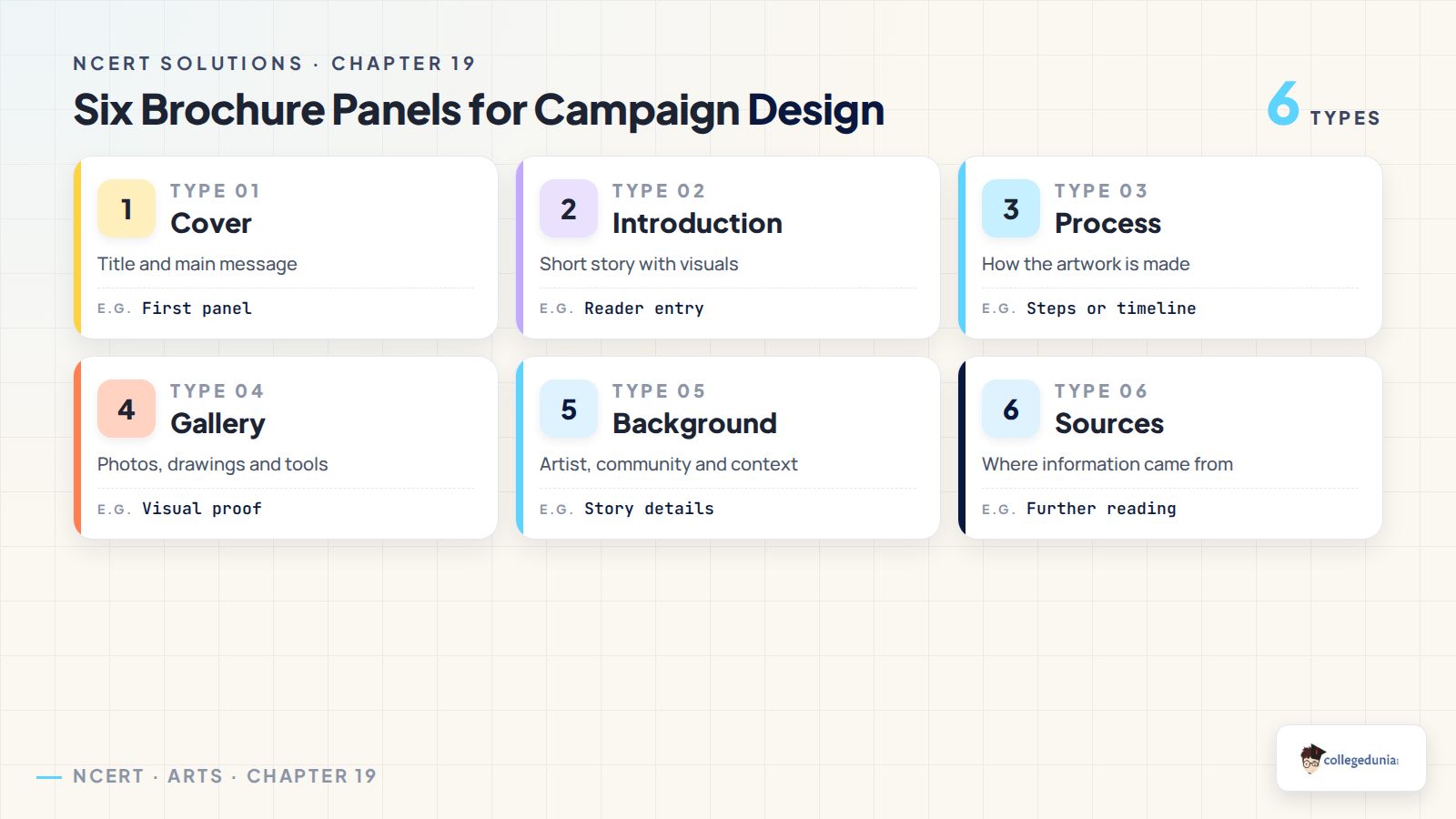The image size is (1456, 819).
Task: Click the 'TYPE 02' label
Action: pyautogui.click(x=659, y=191)
